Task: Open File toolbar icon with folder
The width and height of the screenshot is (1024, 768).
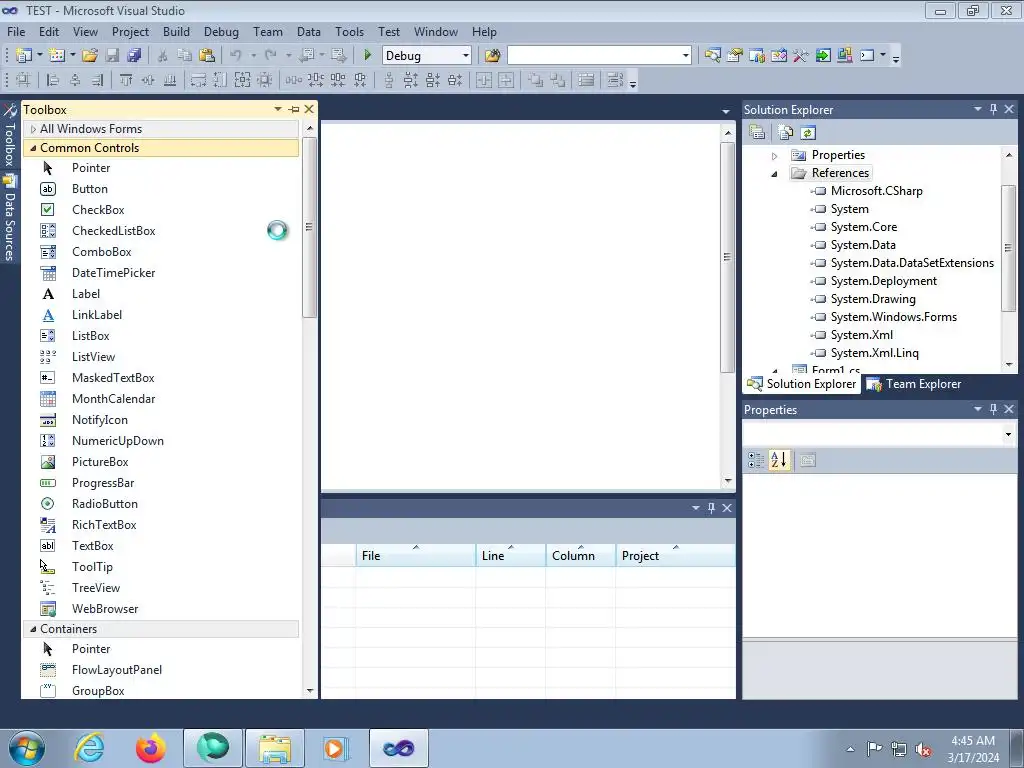Action: (89, 56)
